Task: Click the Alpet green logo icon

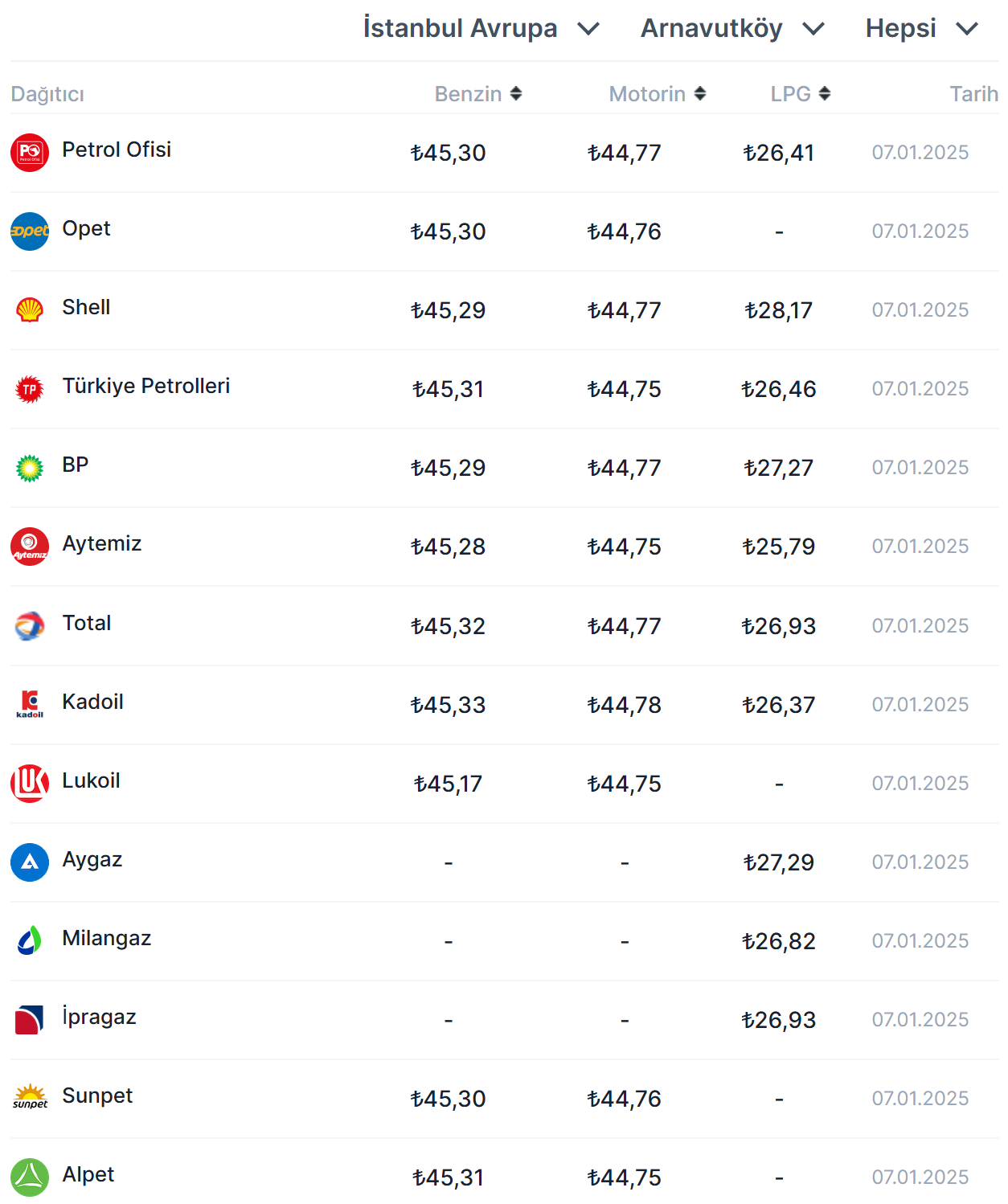Action: click(x=30, y=1177)
